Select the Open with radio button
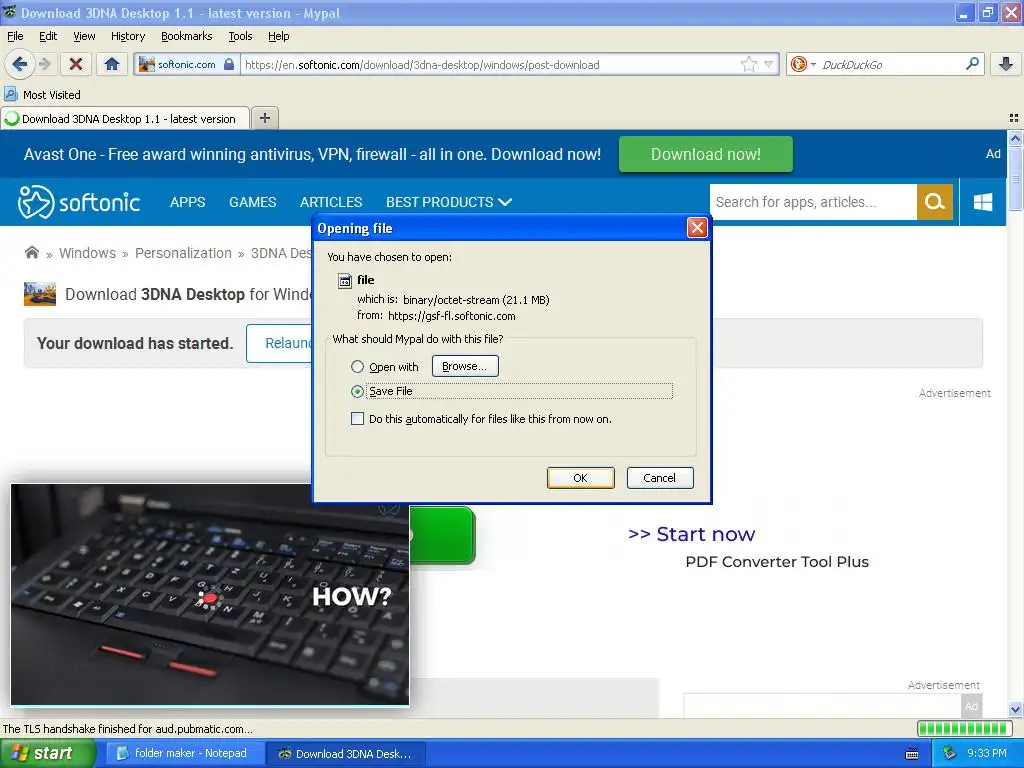This screenshot has height=768, width=1024. 357,366
